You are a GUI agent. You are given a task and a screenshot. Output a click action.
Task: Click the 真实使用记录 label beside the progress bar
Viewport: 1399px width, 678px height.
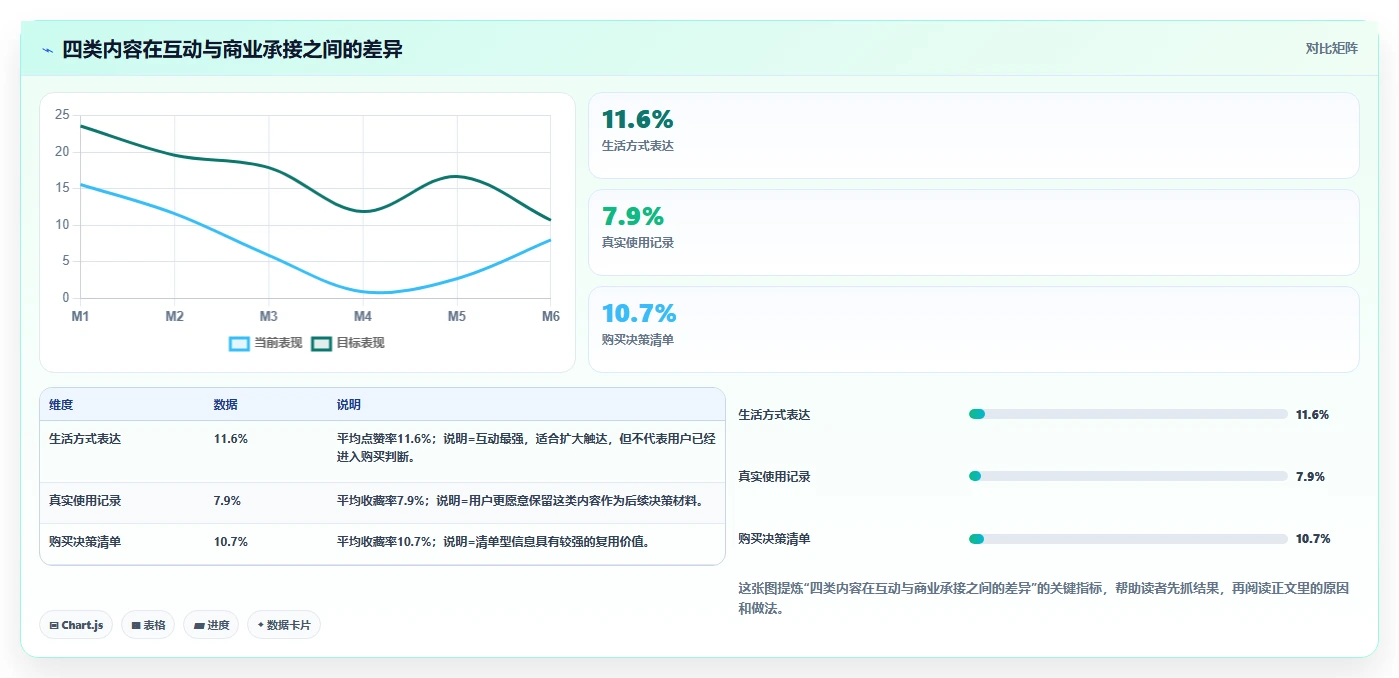click(774, 476)
